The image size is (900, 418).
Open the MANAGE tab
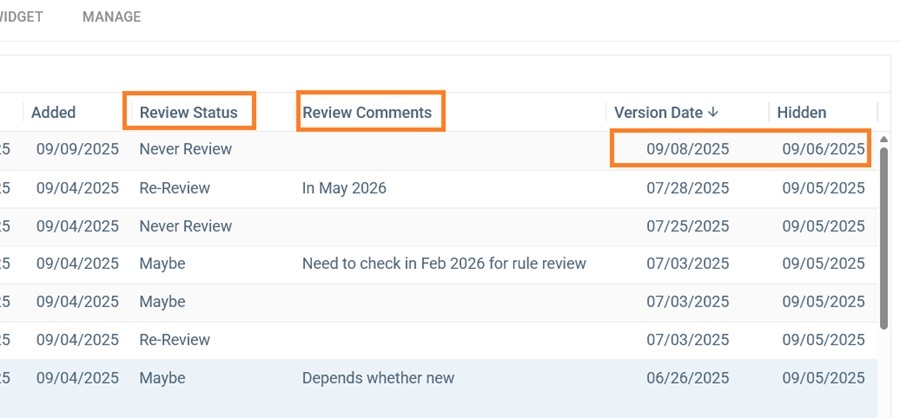point(111,17)
